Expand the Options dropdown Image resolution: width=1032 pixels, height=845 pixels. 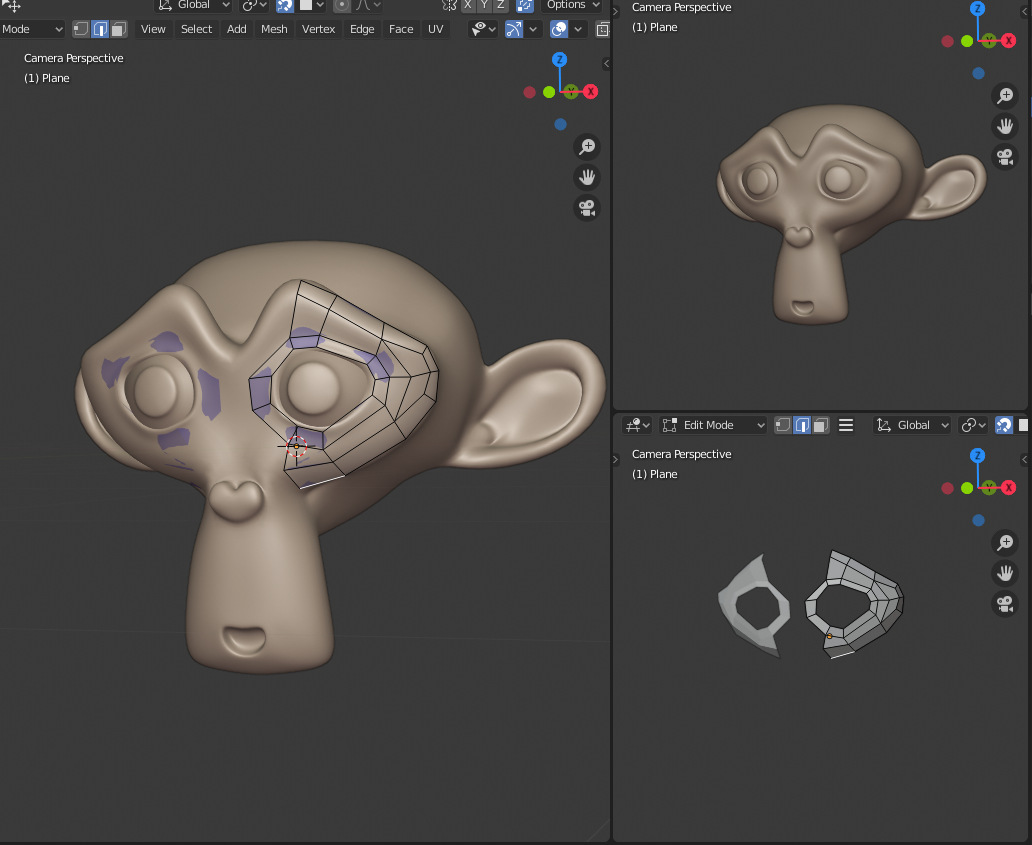(x=572, y=5)
